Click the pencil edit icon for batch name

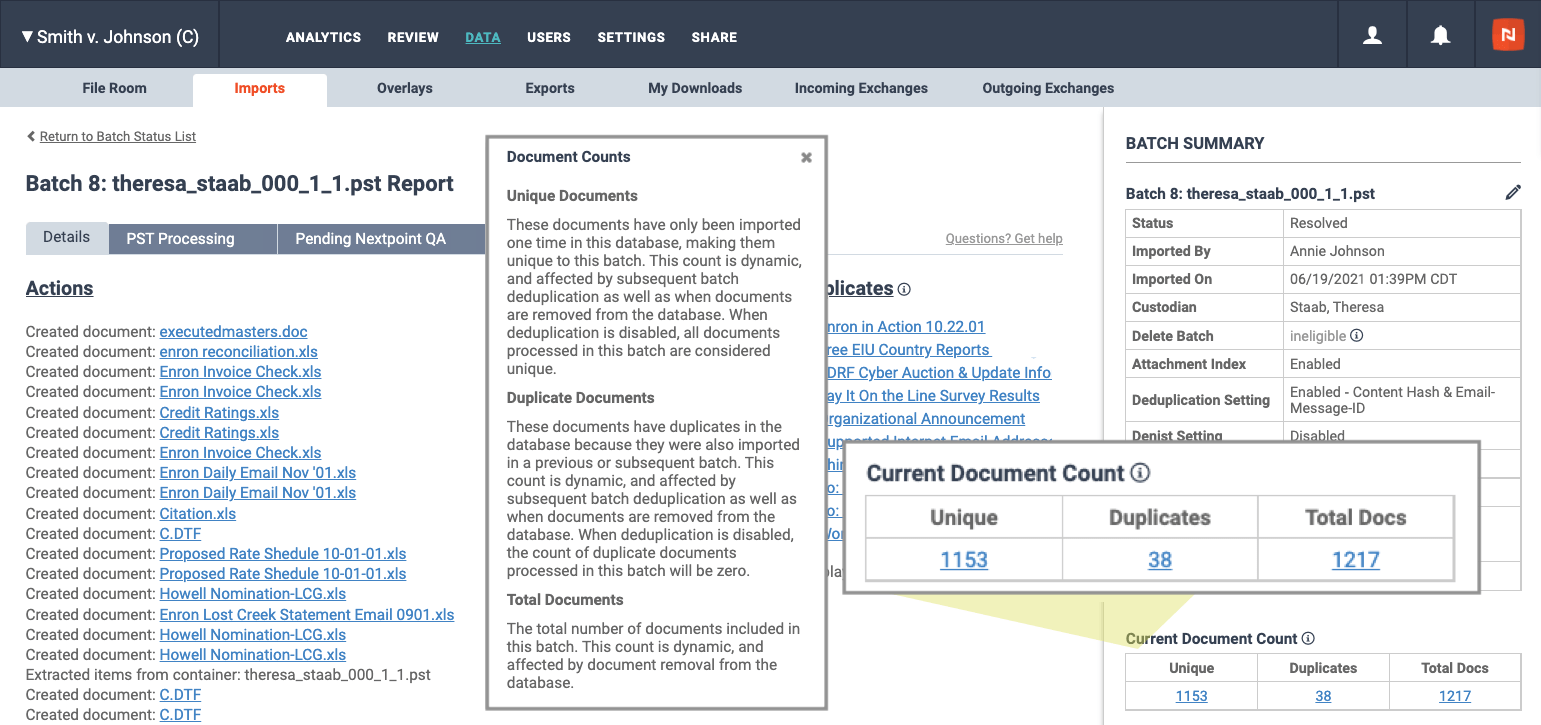(1512, 193)
